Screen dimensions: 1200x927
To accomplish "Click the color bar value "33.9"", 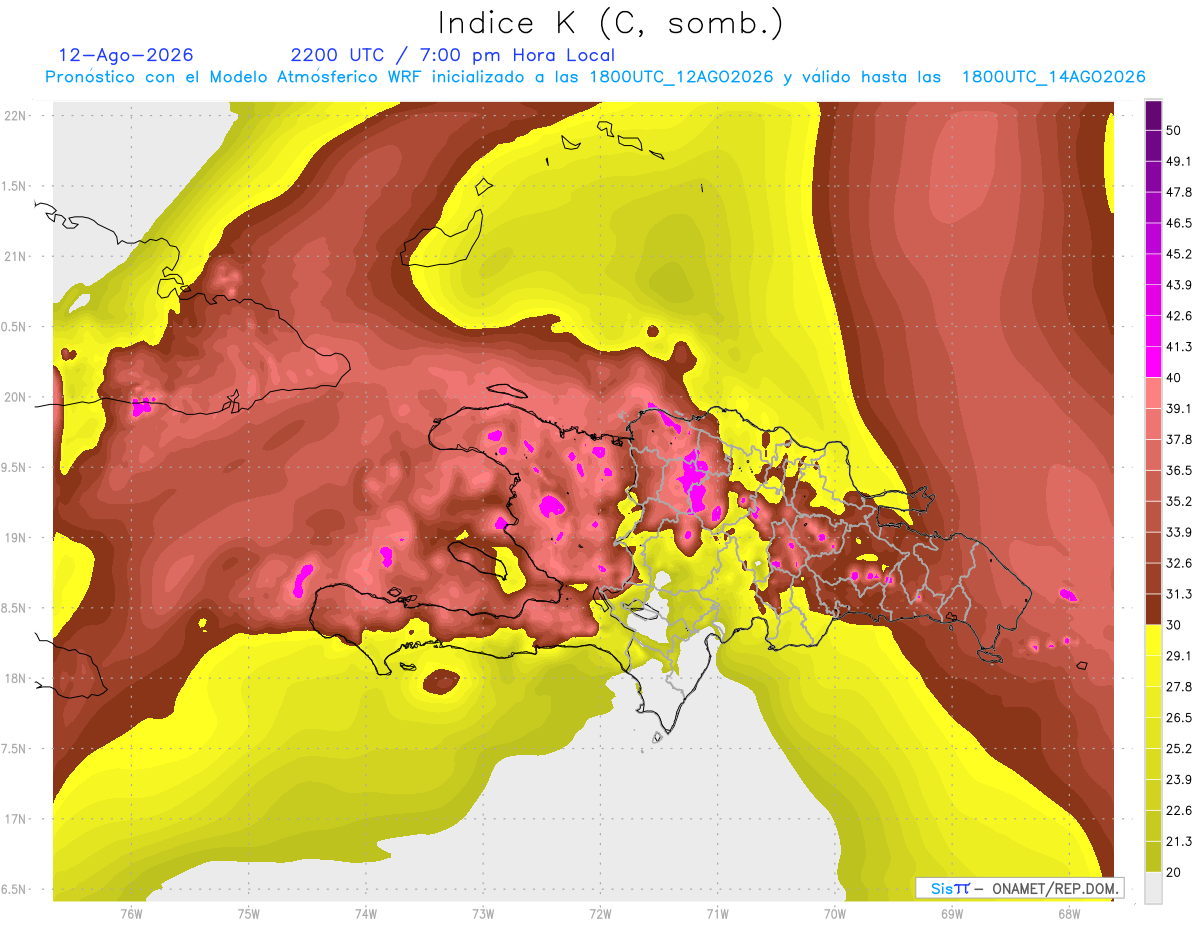I will click(x=1179, y=532).
